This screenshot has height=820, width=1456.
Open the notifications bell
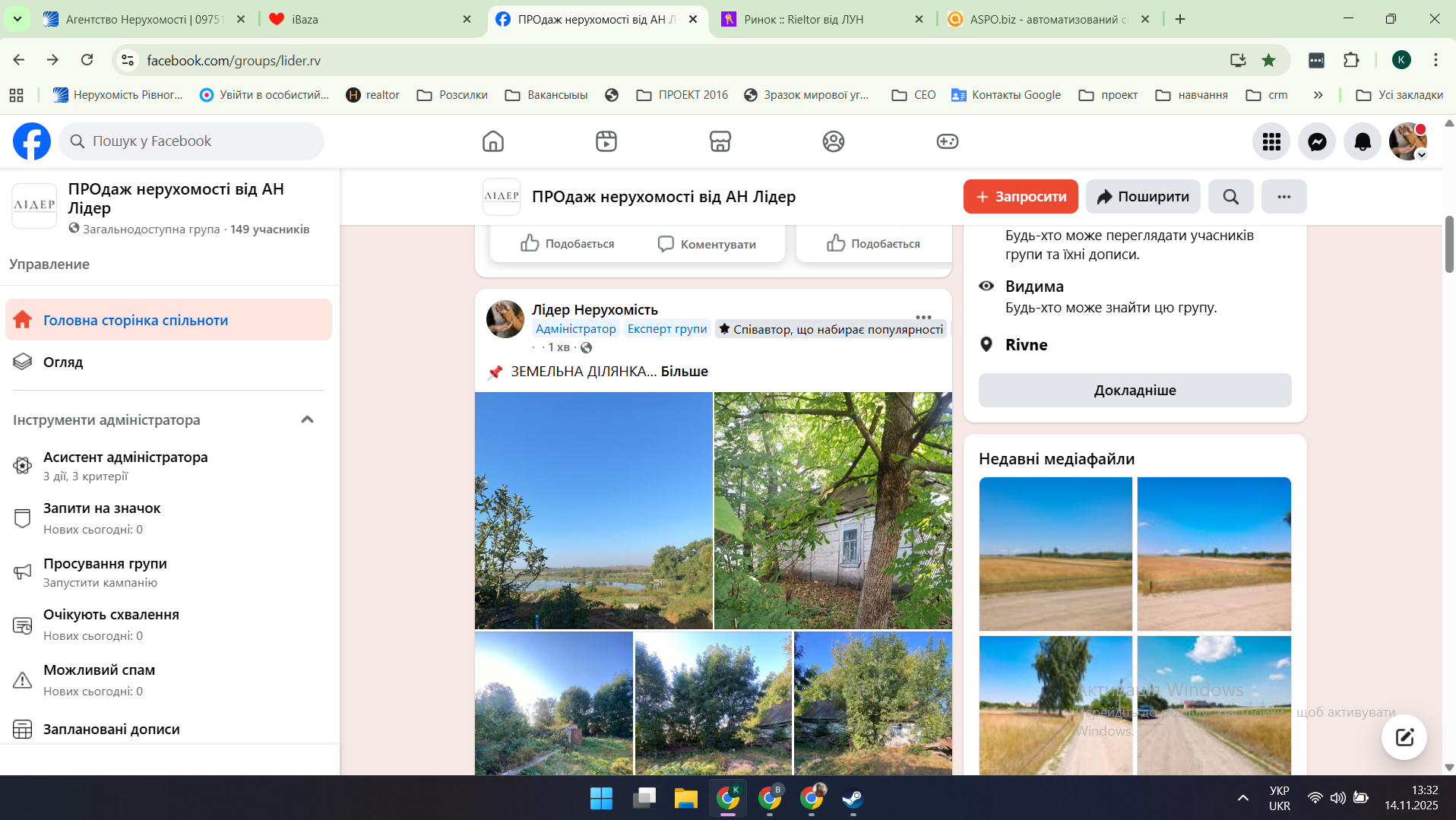pos(1363,141)
